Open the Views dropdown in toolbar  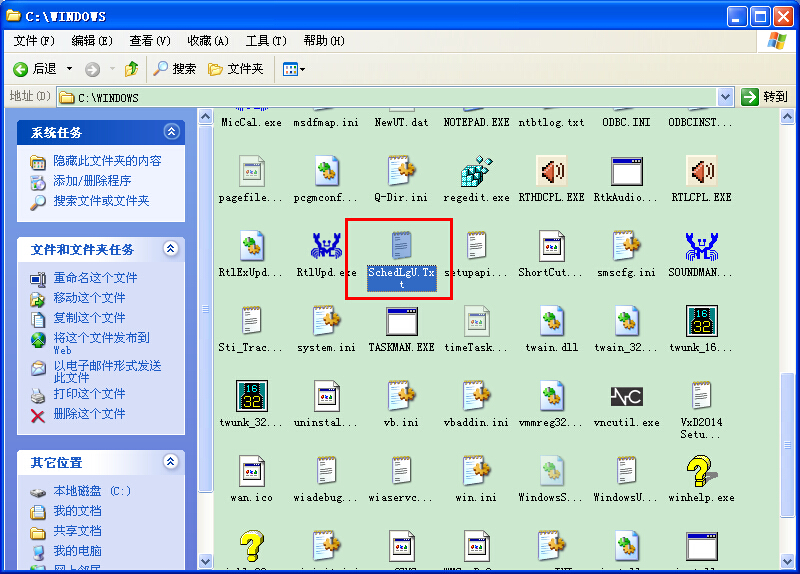pos(294,69)
